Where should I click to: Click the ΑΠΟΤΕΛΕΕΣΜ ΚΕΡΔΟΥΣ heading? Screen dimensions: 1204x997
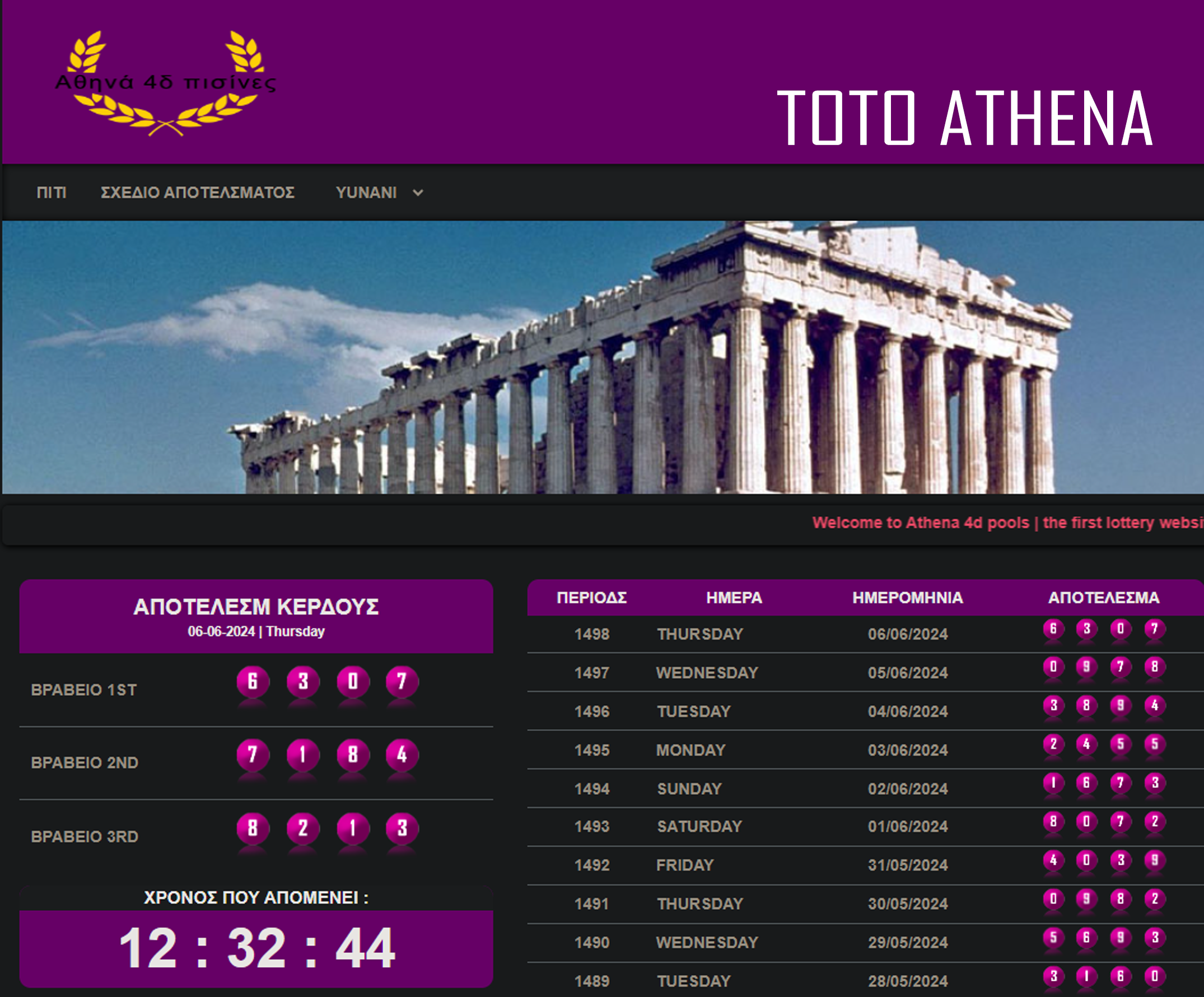(x=256, y=607)
